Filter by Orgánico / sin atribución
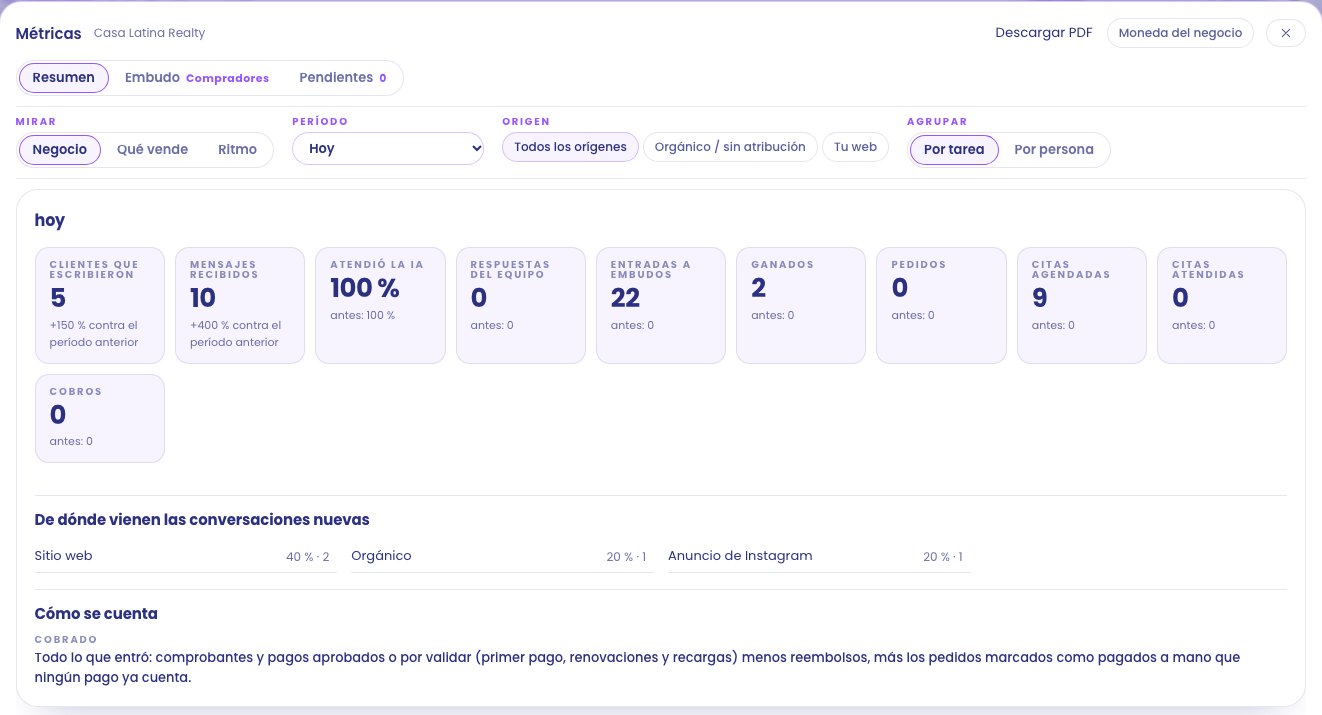 pyautogui.click(x=730, y=147)
